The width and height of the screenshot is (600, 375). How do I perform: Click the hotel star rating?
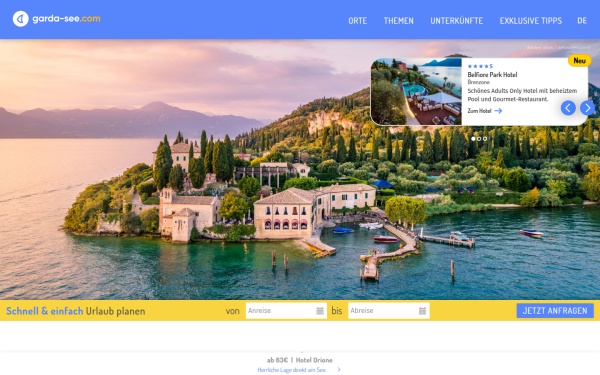(480, 66)
